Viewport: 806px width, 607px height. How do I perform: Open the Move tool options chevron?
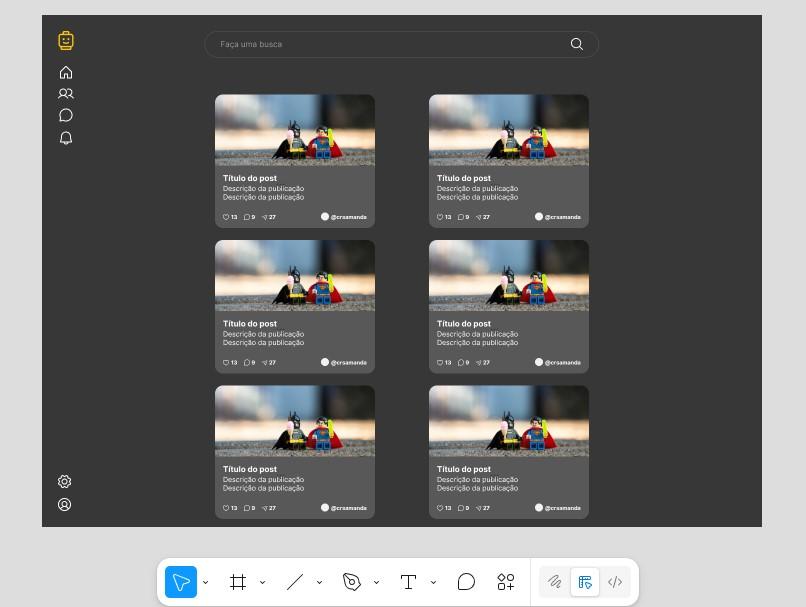[x=206, y=582]
